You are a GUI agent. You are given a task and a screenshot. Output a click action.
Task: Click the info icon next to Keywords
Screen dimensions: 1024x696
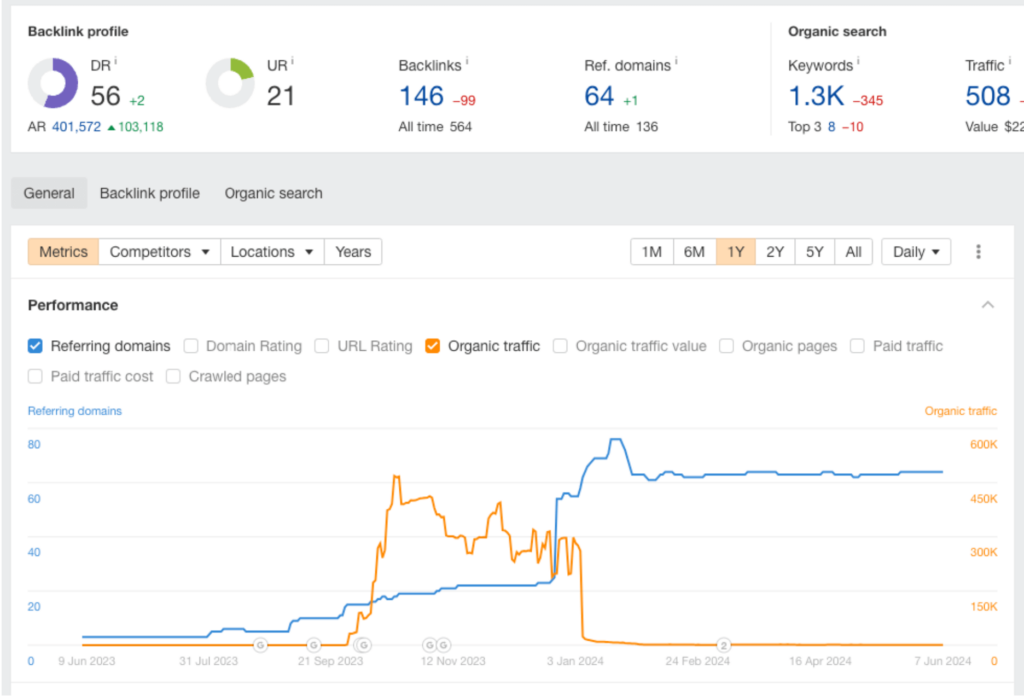856,62
